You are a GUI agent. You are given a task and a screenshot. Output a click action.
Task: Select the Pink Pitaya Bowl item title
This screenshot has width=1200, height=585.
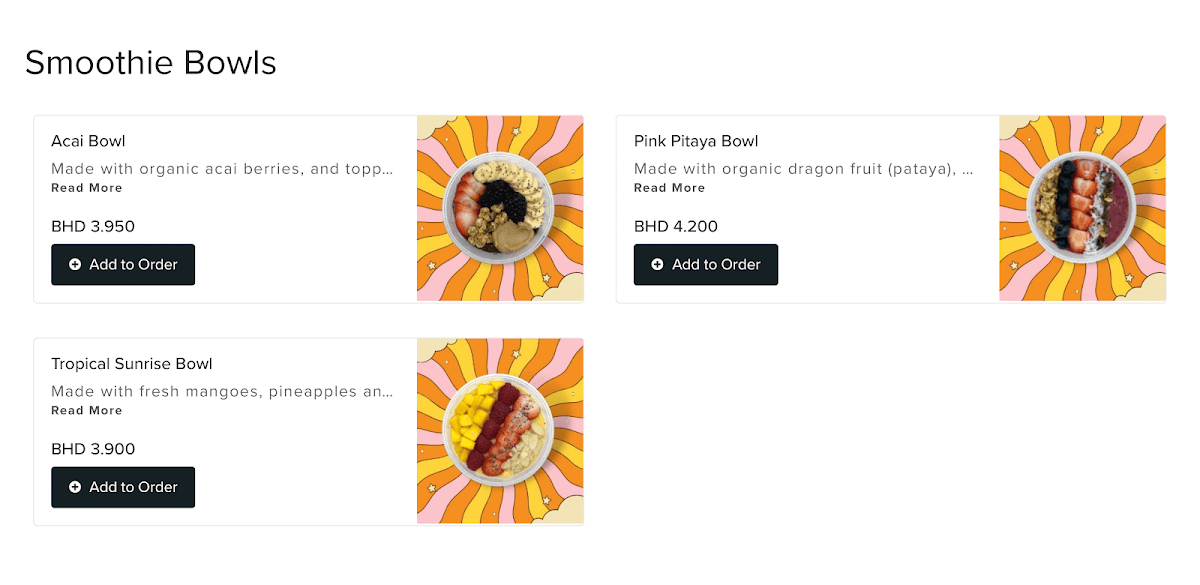point(696,141)
